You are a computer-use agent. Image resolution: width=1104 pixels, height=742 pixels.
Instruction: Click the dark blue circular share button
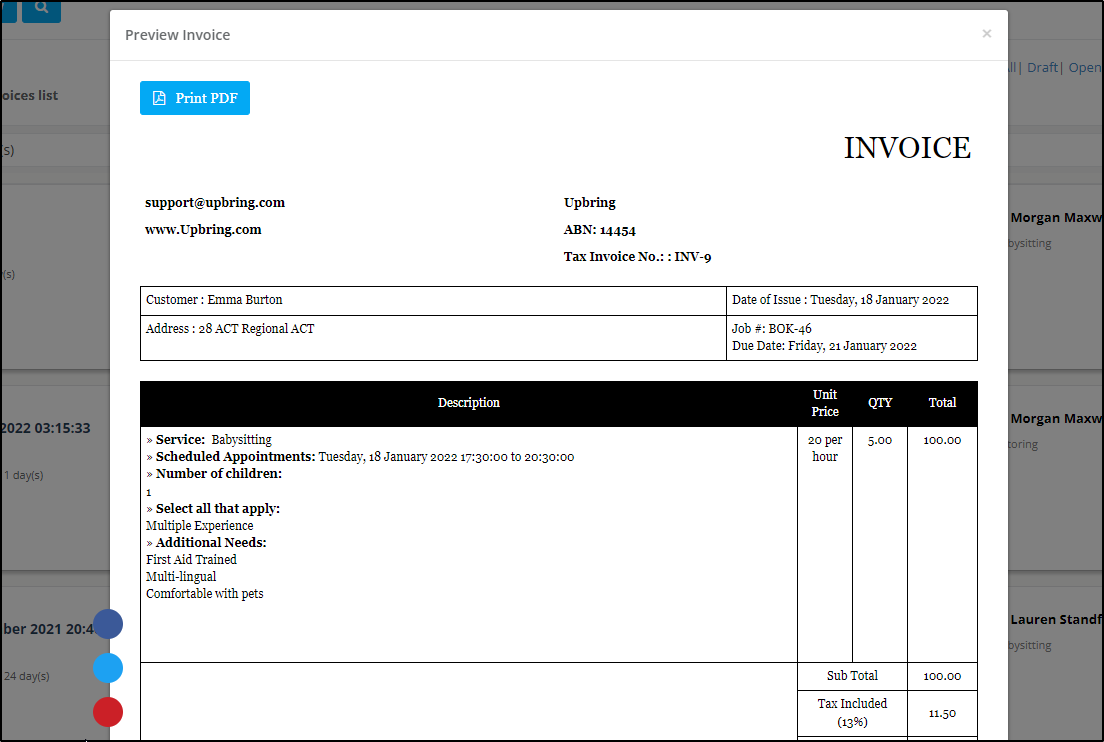[x=108, y=624]
